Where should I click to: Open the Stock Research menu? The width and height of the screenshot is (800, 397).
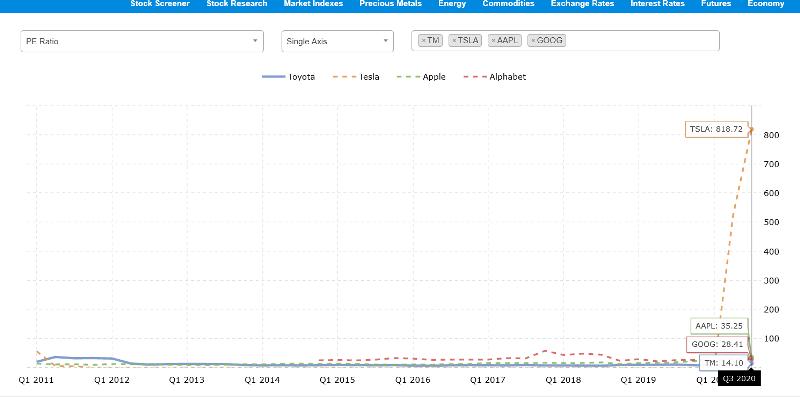click(237, 4)
